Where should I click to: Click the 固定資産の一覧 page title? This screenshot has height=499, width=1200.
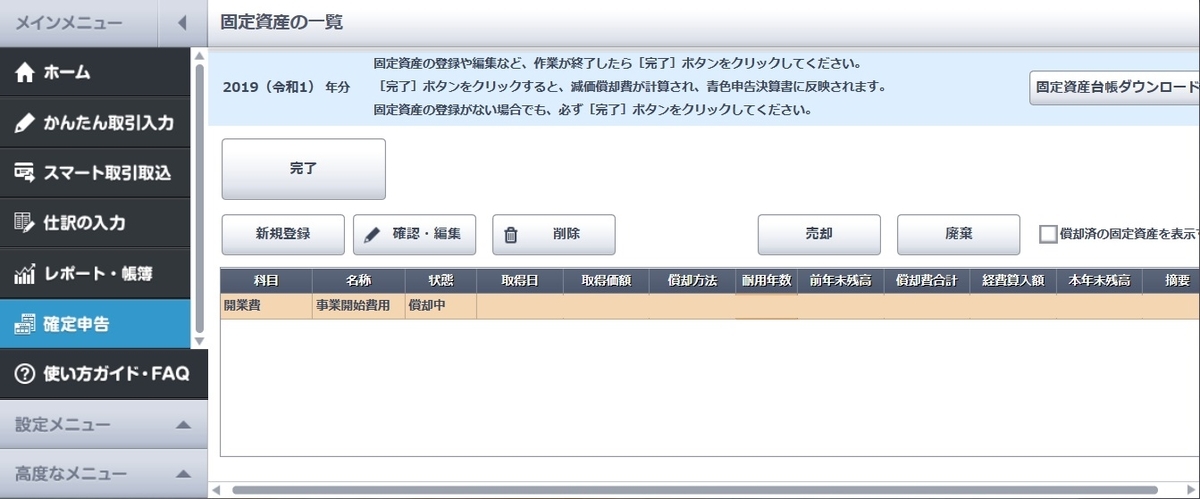click(x=282, y=21)
